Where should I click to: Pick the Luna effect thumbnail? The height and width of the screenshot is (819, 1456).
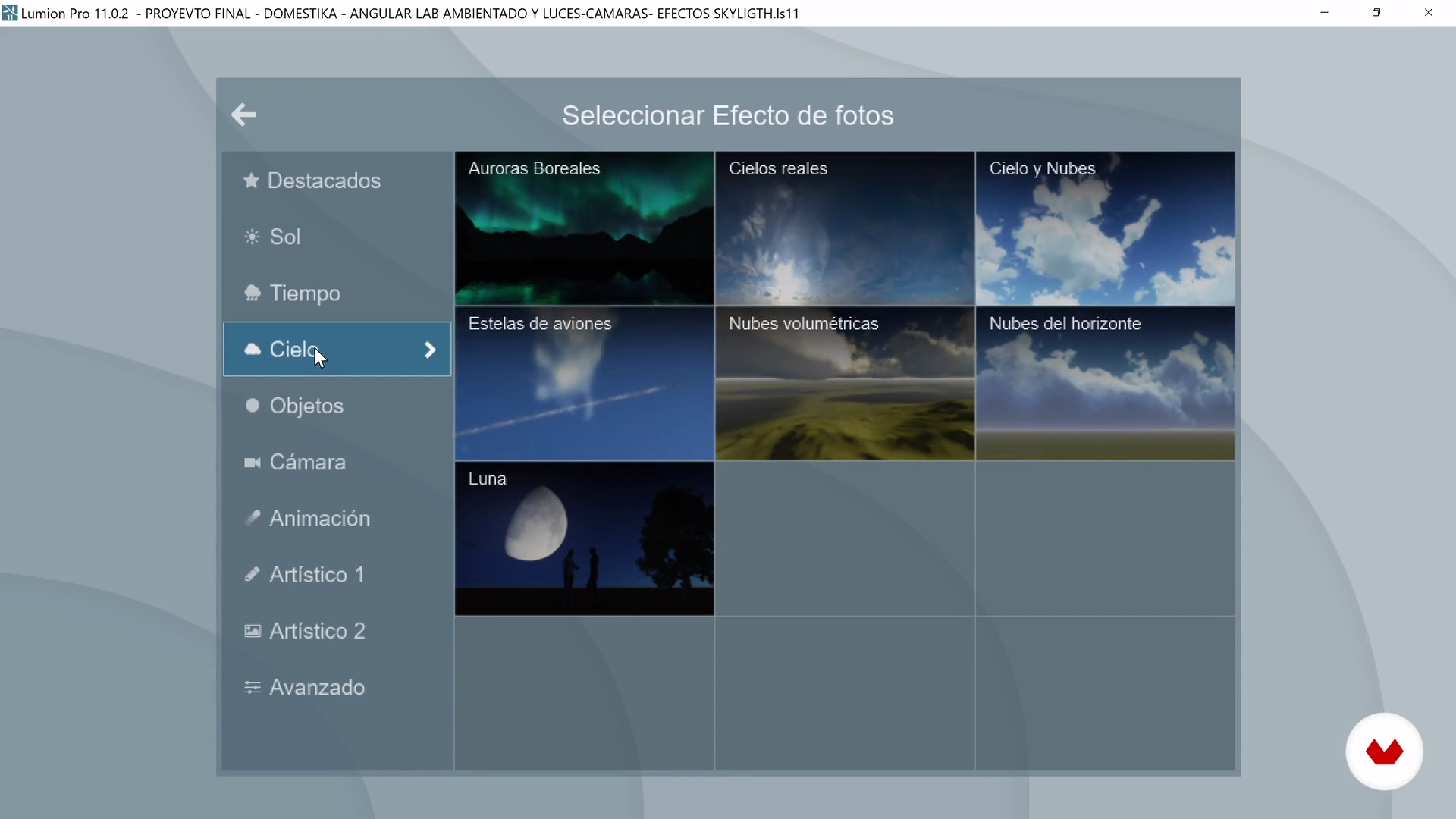click(585, 538)
